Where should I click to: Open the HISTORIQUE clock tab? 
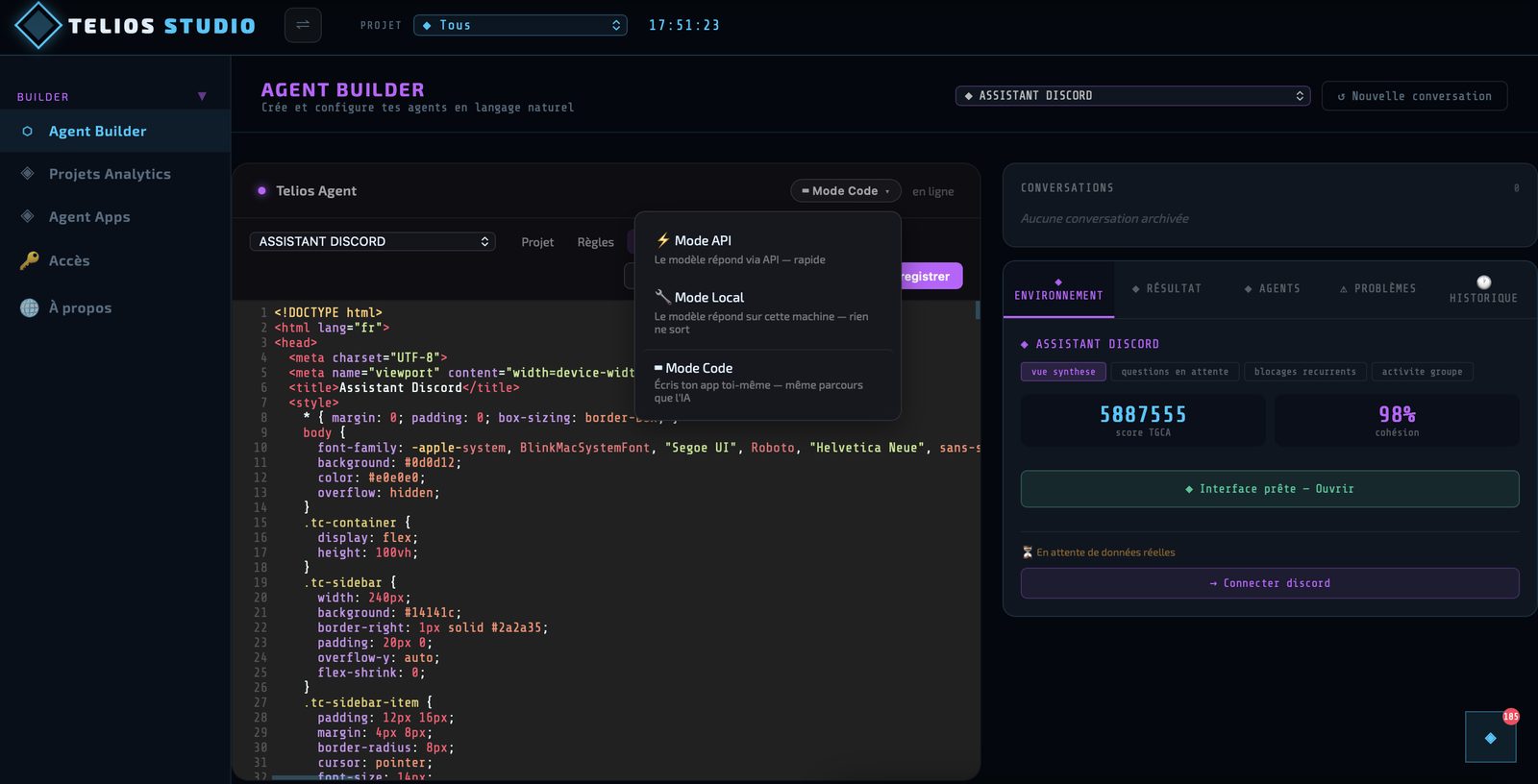click(x=1483, y=289)
